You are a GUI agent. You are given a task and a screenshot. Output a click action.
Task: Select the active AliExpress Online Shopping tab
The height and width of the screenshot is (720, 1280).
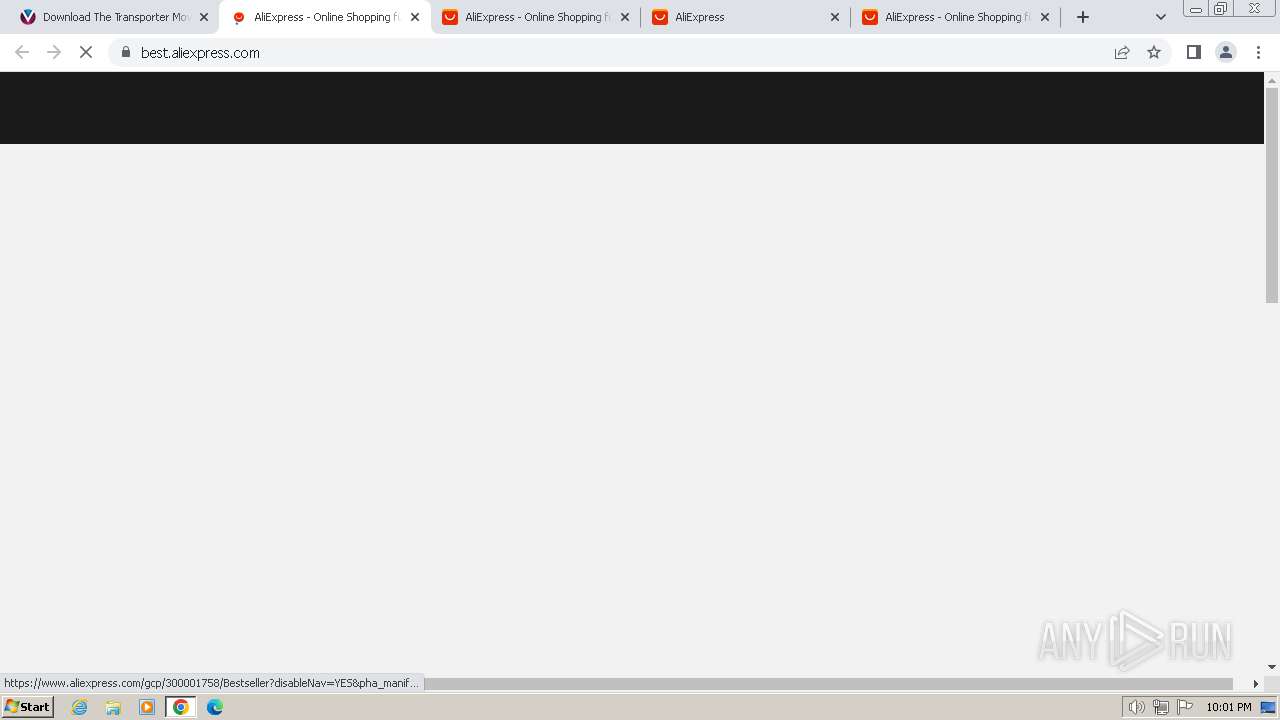[325, 17]
